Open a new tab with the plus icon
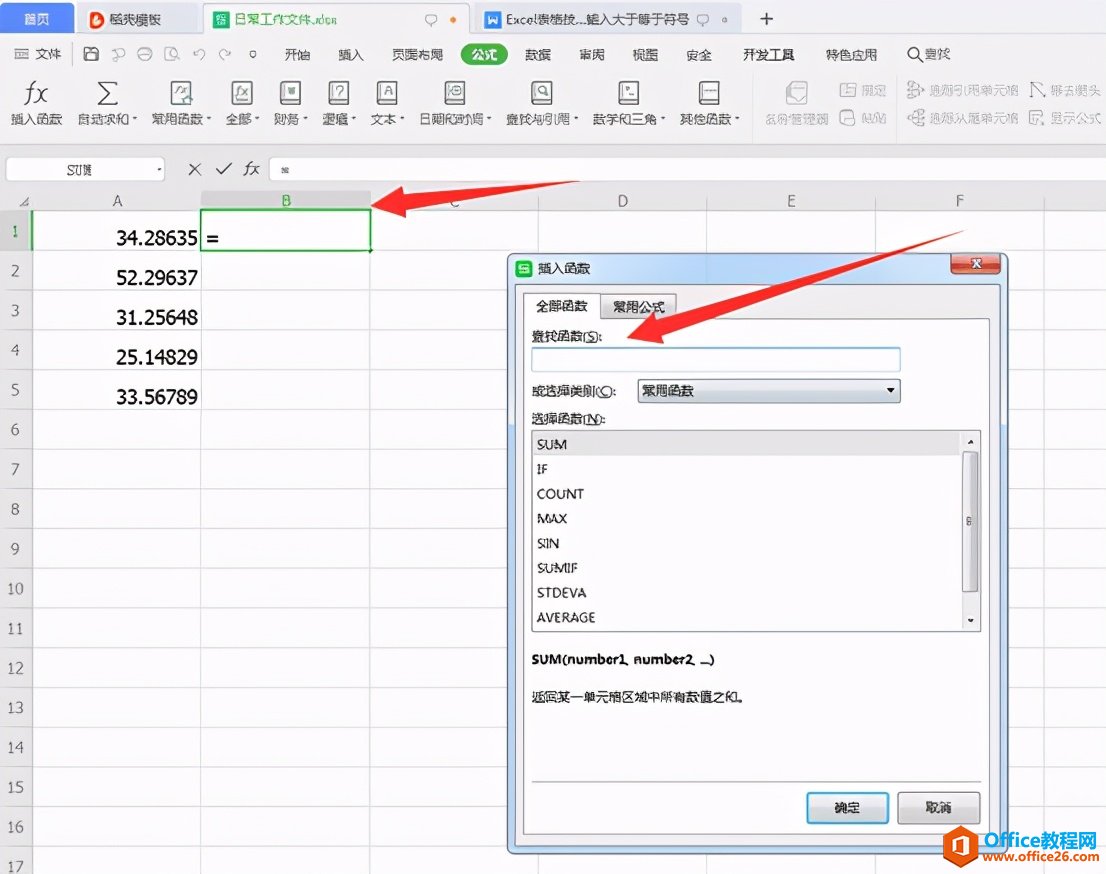This screenshot has height=874, width=1106. click(767, 19)
